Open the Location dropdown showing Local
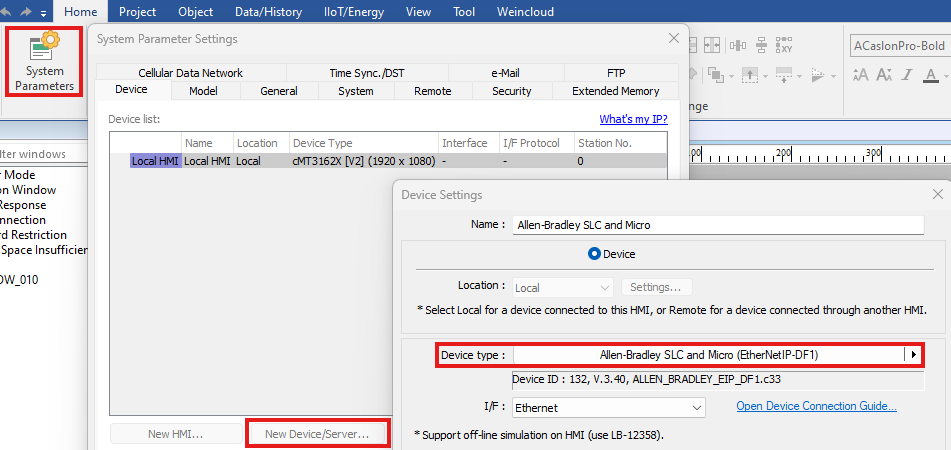Viewport: 951px width, 450px height. 563,287
